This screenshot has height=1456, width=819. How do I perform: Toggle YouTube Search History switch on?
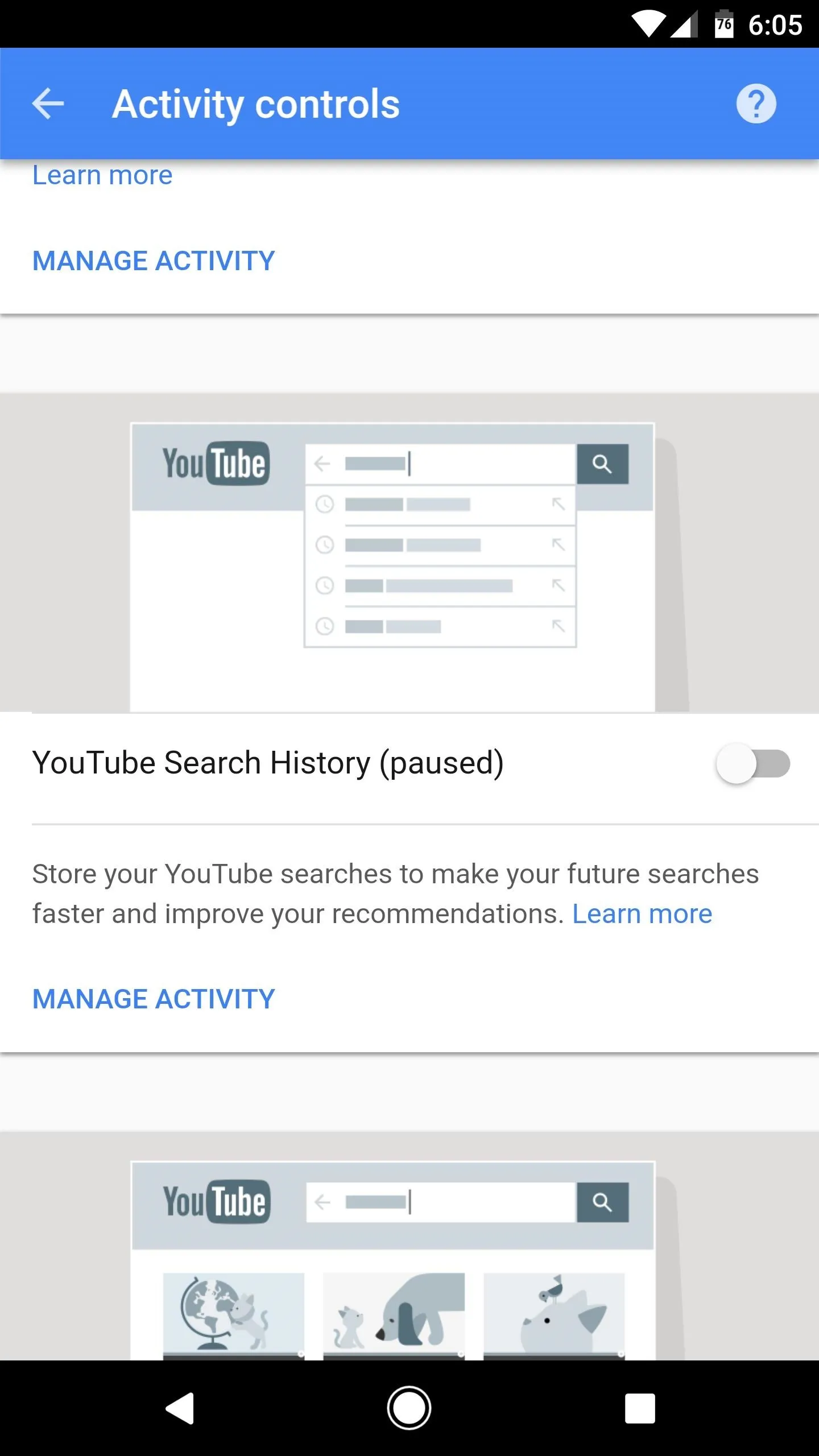point(752,763)
